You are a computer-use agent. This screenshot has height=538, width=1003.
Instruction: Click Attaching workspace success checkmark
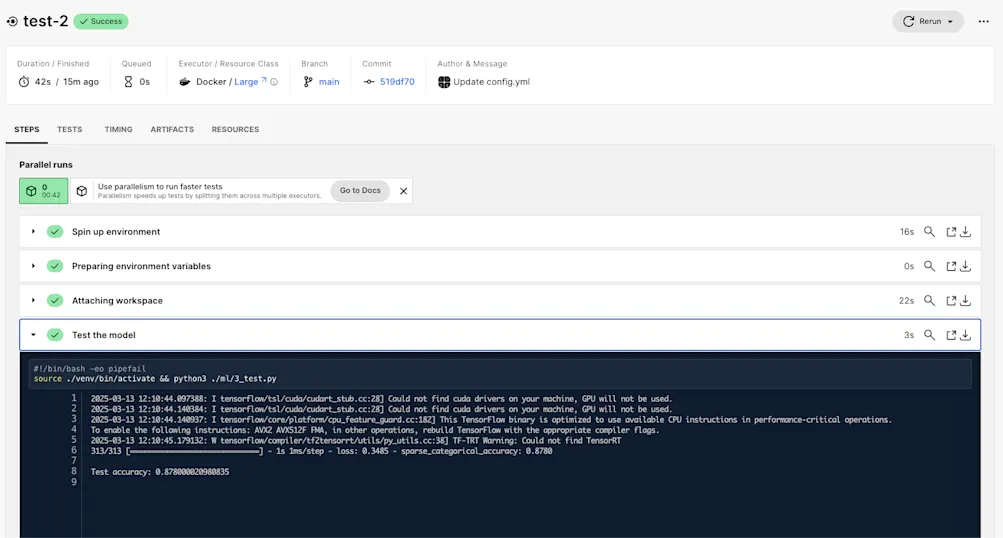tap(55, 301)
